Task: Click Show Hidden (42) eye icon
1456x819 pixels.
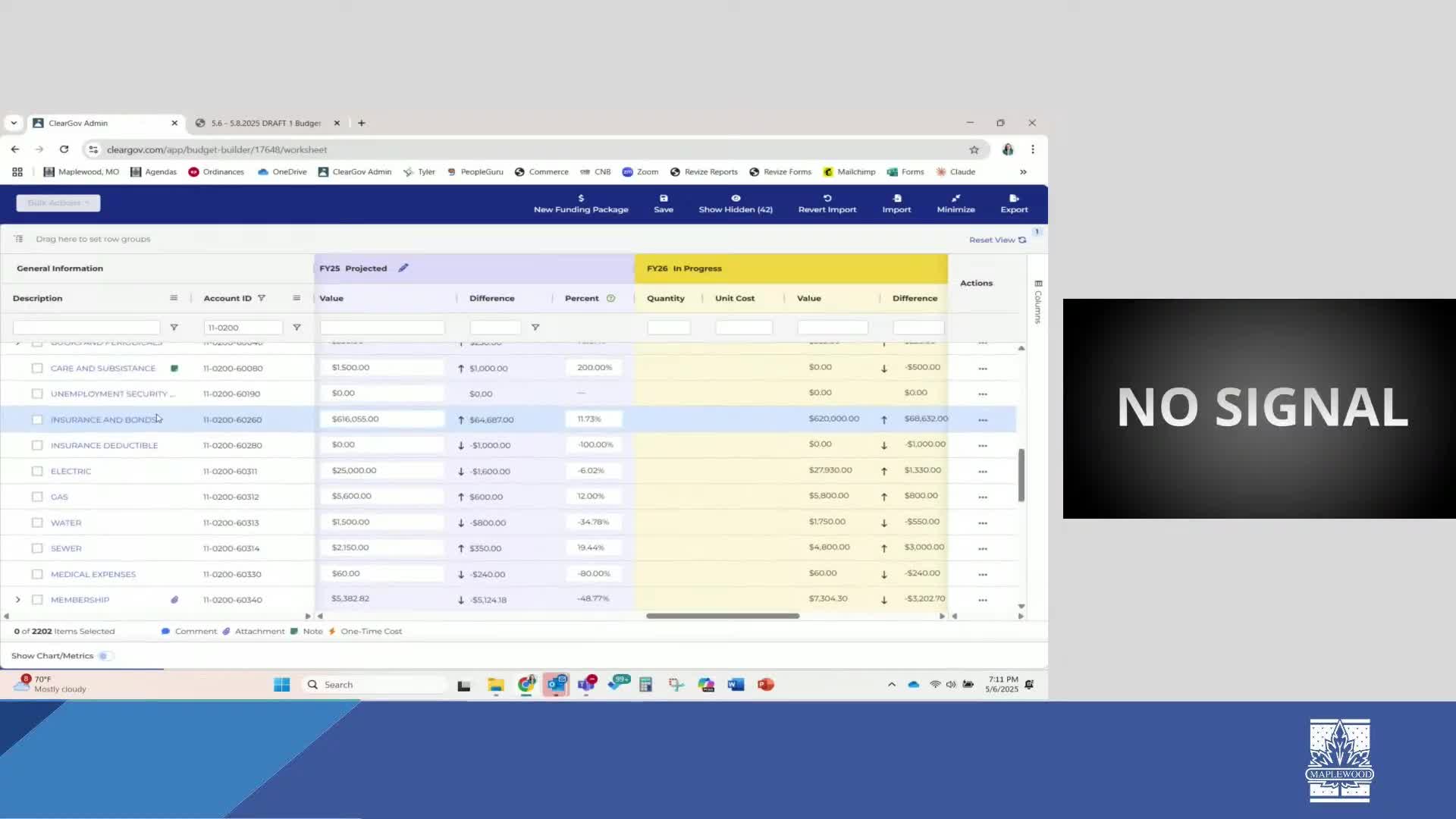Action: pyautogui.click(x=736, y=199)
